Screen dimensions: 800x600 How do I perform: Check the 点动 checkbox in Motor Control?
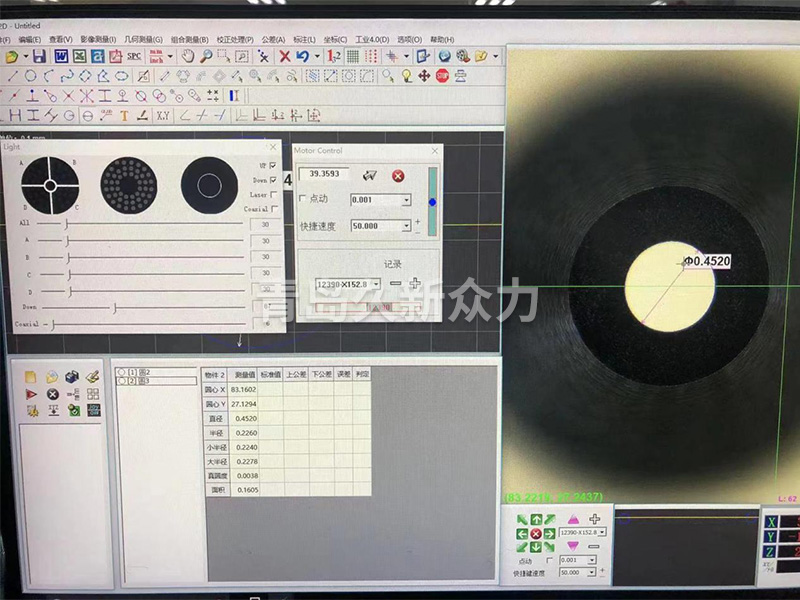click(304, 200)
